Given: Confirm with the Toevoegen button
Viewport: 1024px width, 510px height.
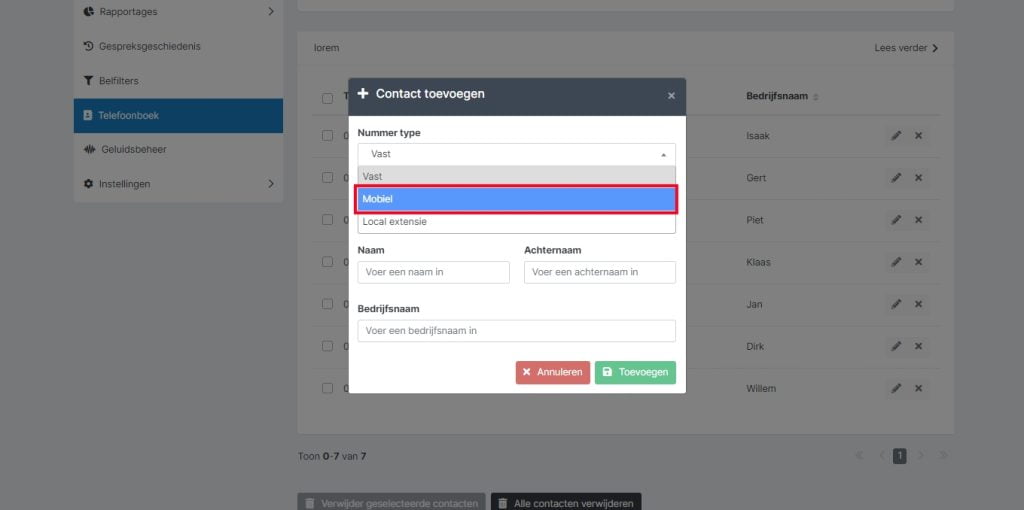Looking at the screenshot, I should [x=635, y=372].
